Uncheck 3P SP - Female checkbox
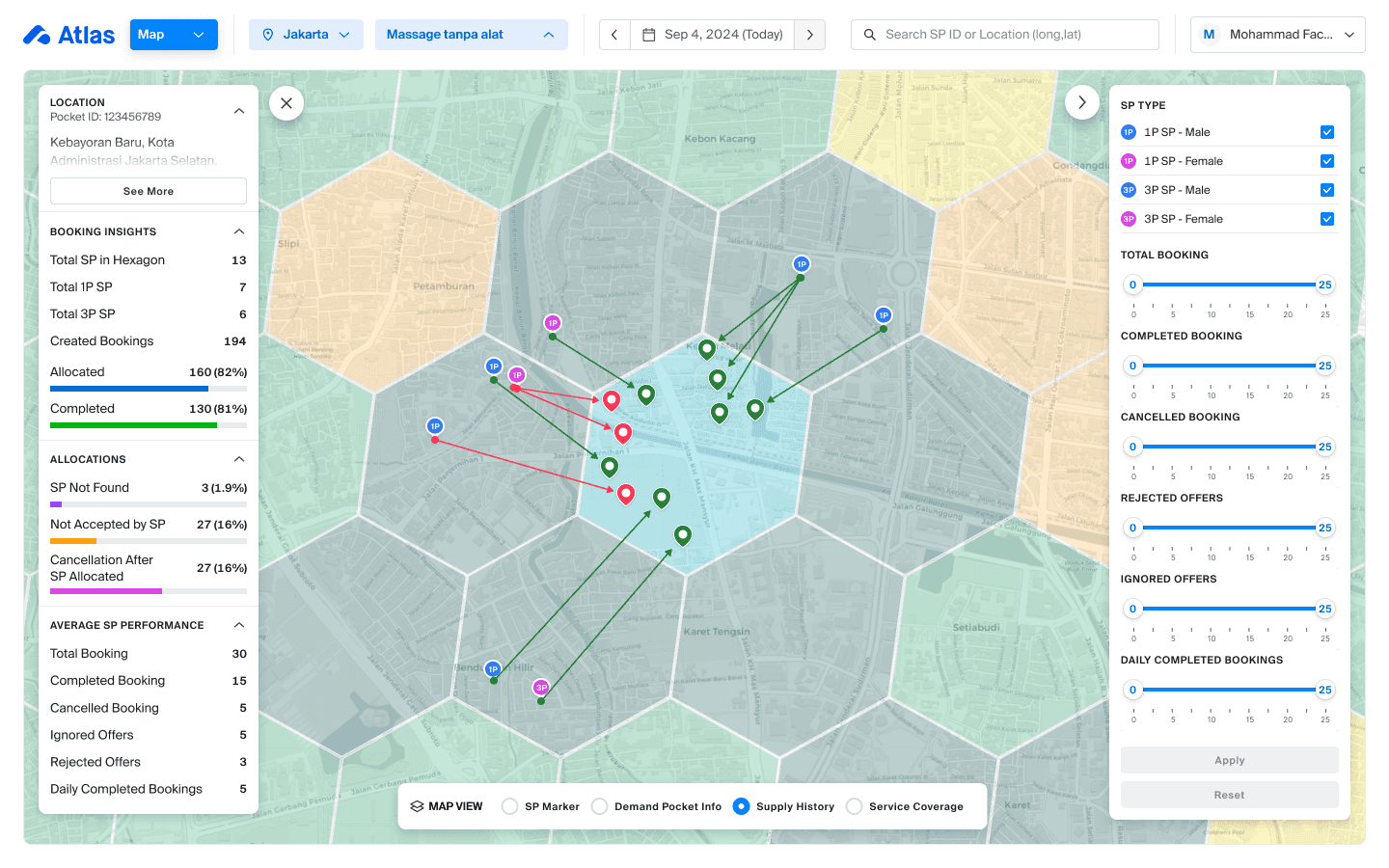Viewport: 1389px width, 868px height. point(1326,219)
